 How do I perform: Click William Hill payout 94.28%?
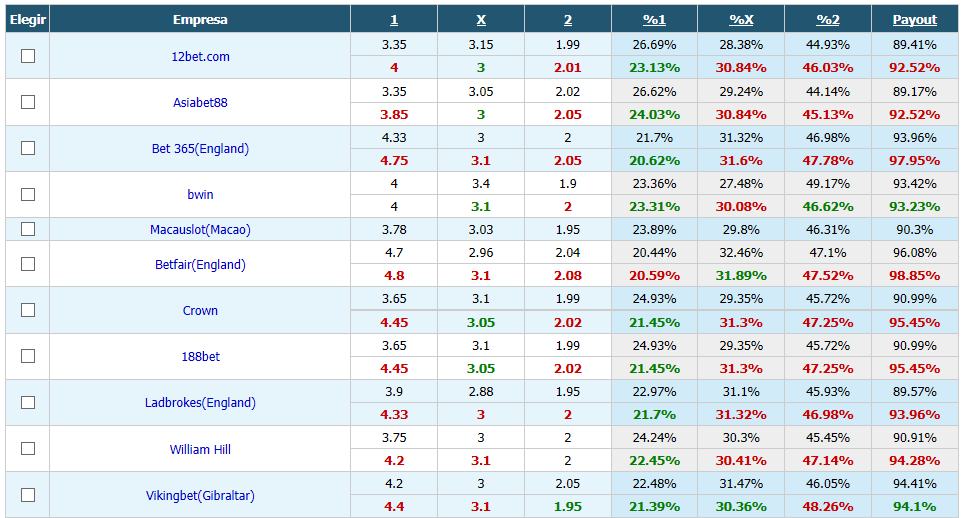pos(914,461)
